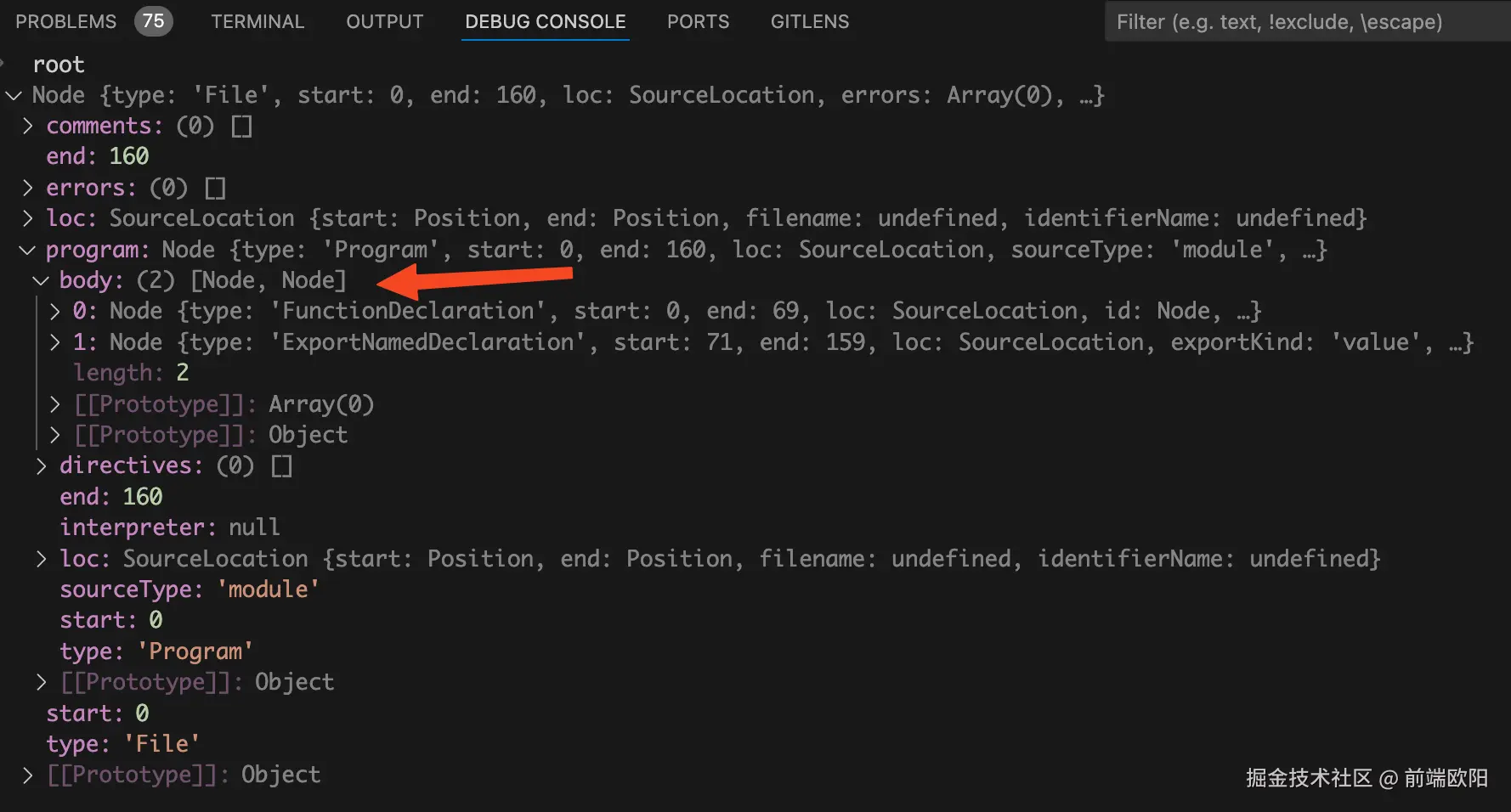
Task: Collapse the body array
Action: (x=41, y=280)
